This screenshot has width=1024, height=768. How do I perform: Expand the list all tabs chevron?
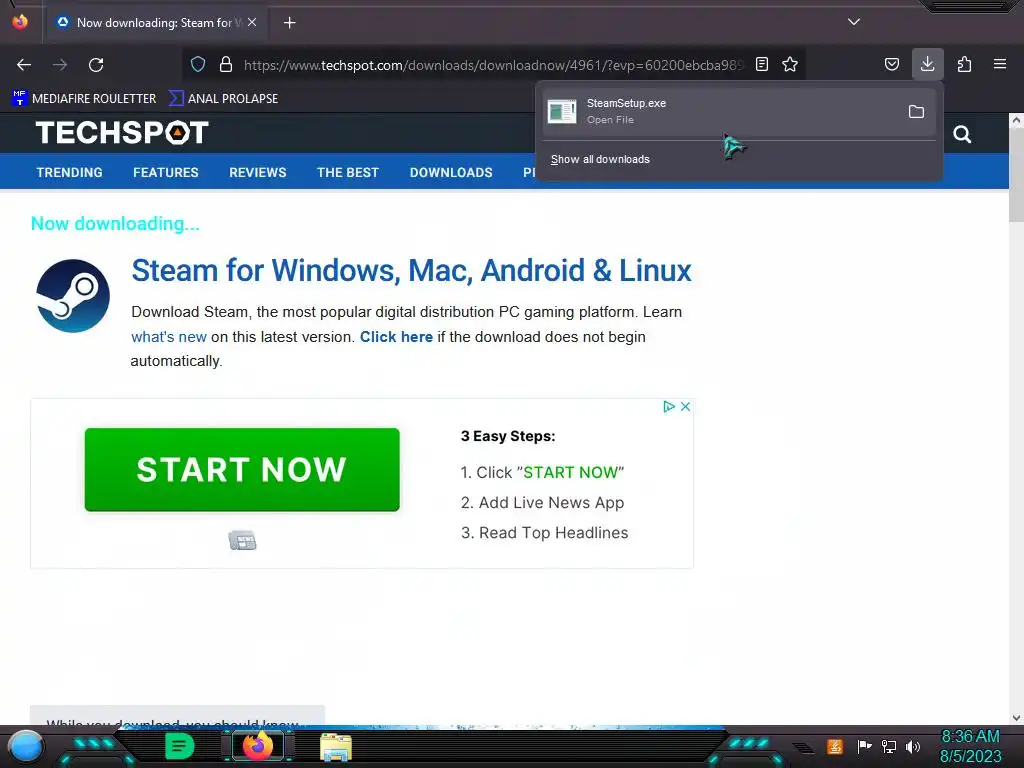pos(854,22)
